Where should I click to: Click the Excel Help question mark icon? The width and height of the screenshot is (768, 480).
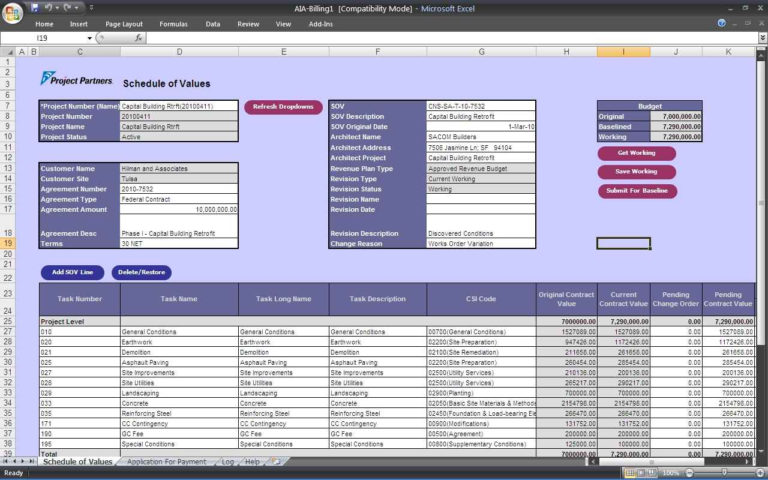coord(721,23)
